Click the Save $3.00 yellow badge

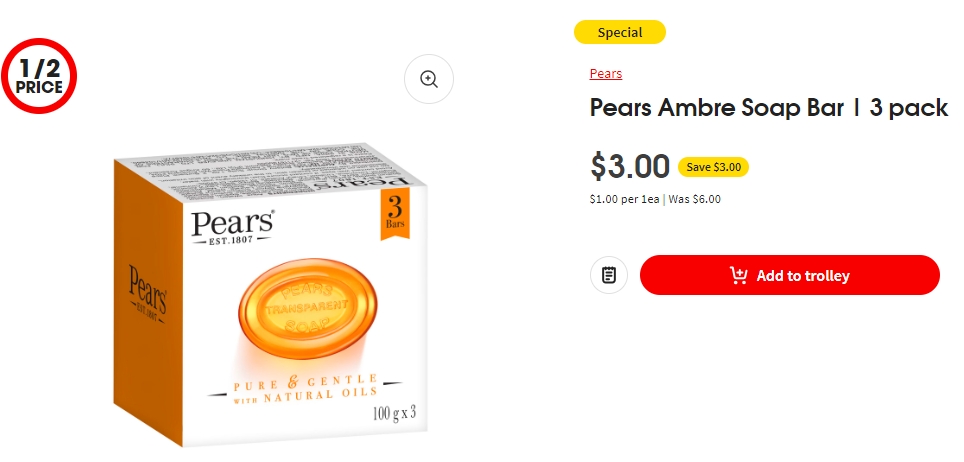pos(713,167)
